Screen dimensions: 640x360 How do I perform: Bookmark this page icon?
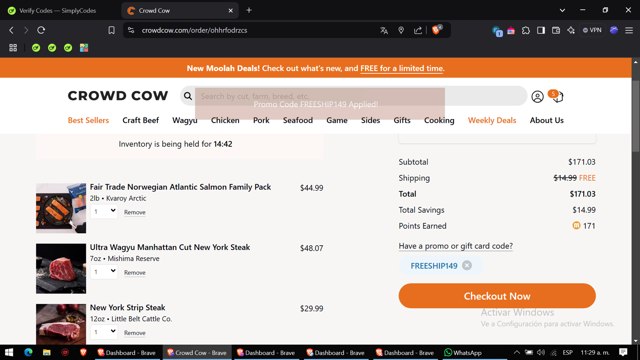point(111,30)
